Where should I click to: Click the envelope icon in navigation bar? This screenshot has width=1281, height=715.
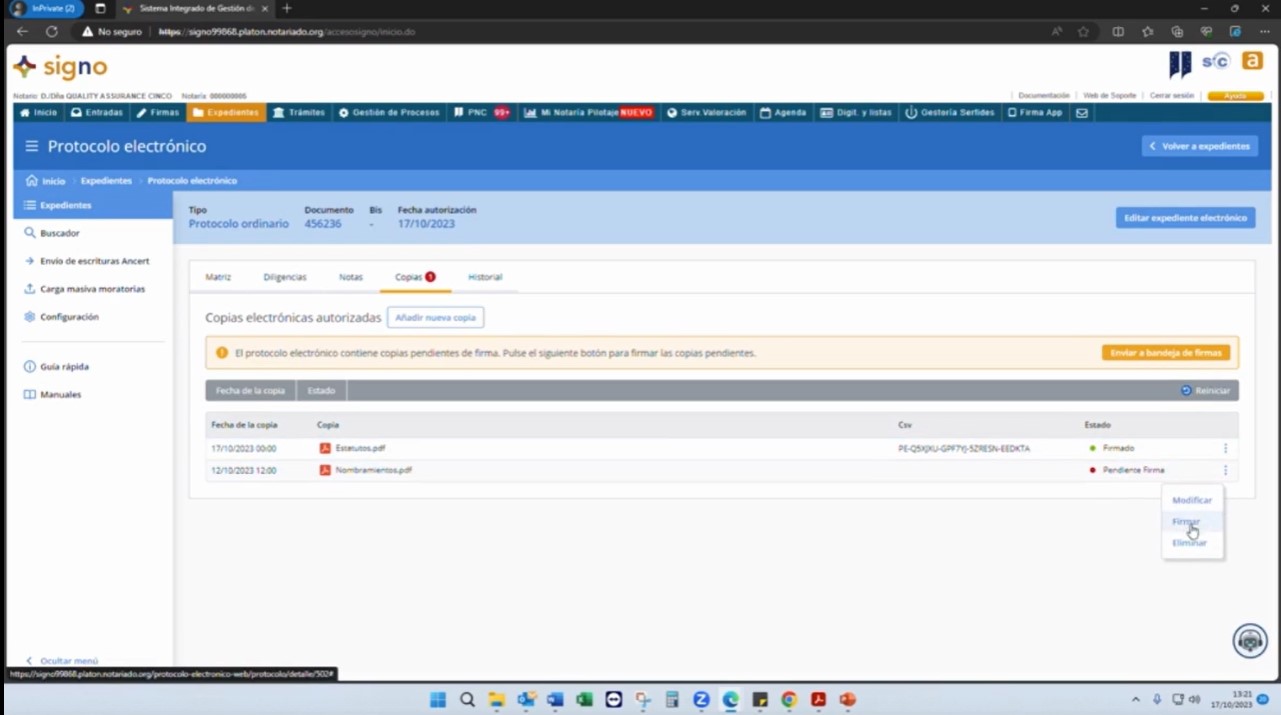pos(1081,113)
